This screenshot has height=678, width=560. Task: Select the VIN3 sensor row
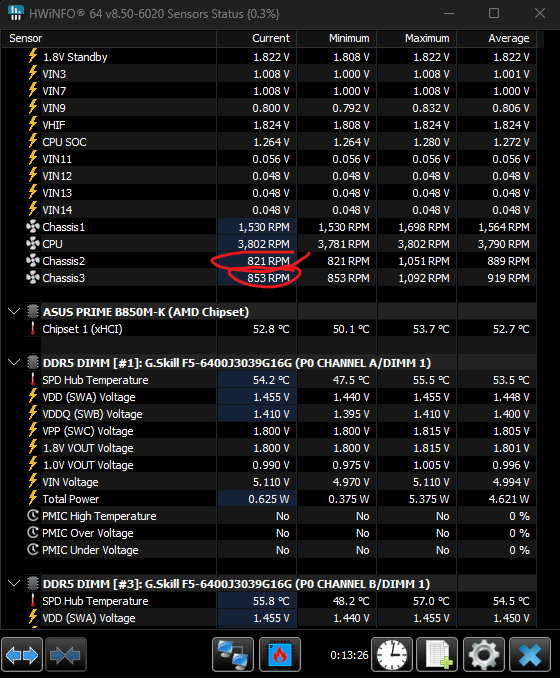[280, 74]
